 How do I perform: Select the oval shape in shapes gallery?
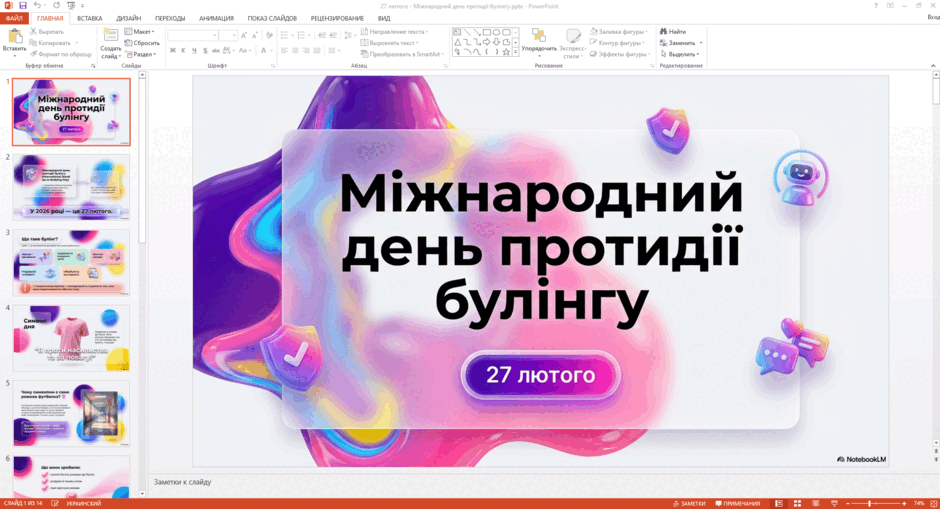(x=496, y=32)
